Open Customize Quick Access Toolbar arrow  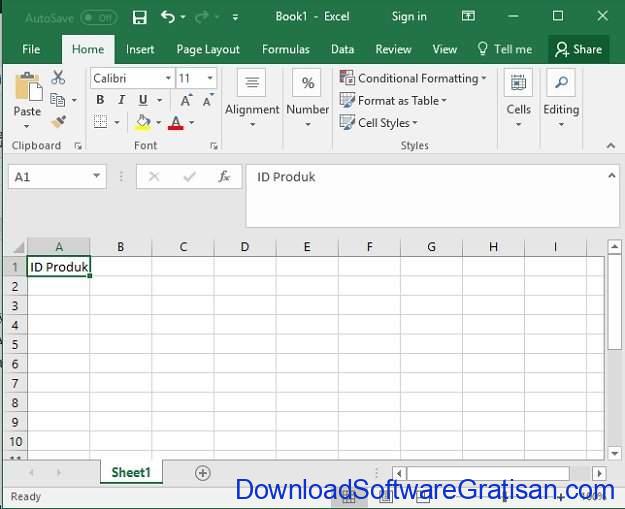(236, 17)
